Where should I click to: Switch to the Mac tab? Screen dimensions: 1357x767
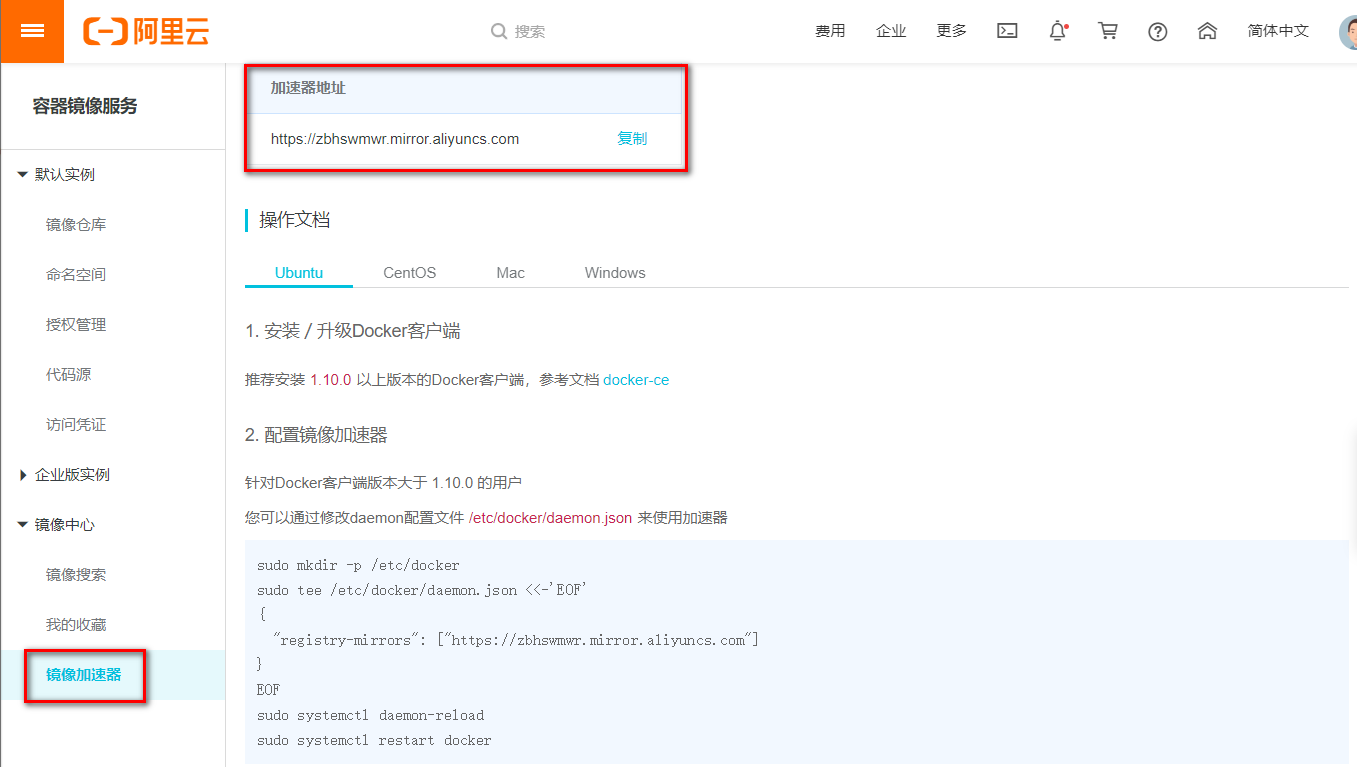pyautogui.click(x=510, y=273)
